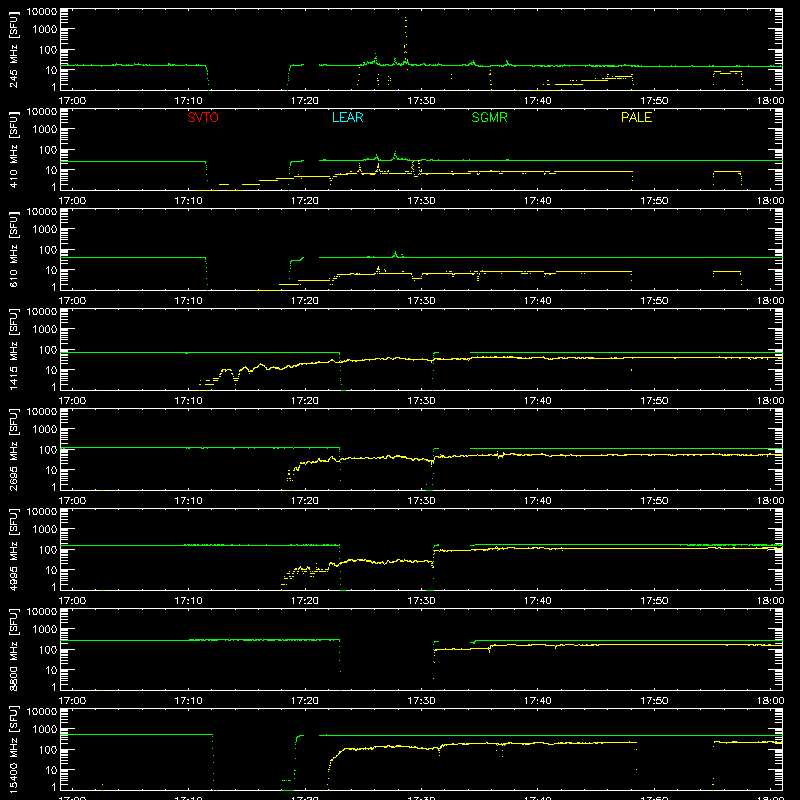Click the 17:50 label under the 8800 MHz plot
The image size is (800, 800).
654,701
